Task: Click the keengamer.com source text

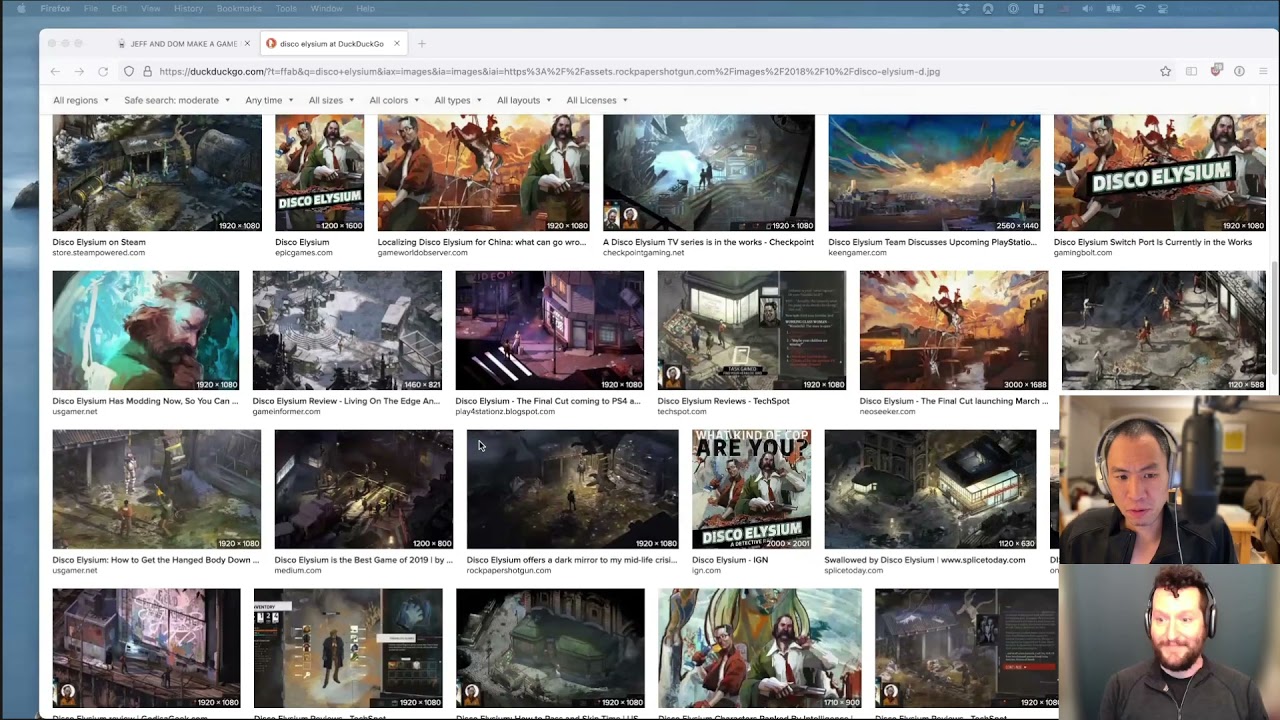Action: (858, 253)
